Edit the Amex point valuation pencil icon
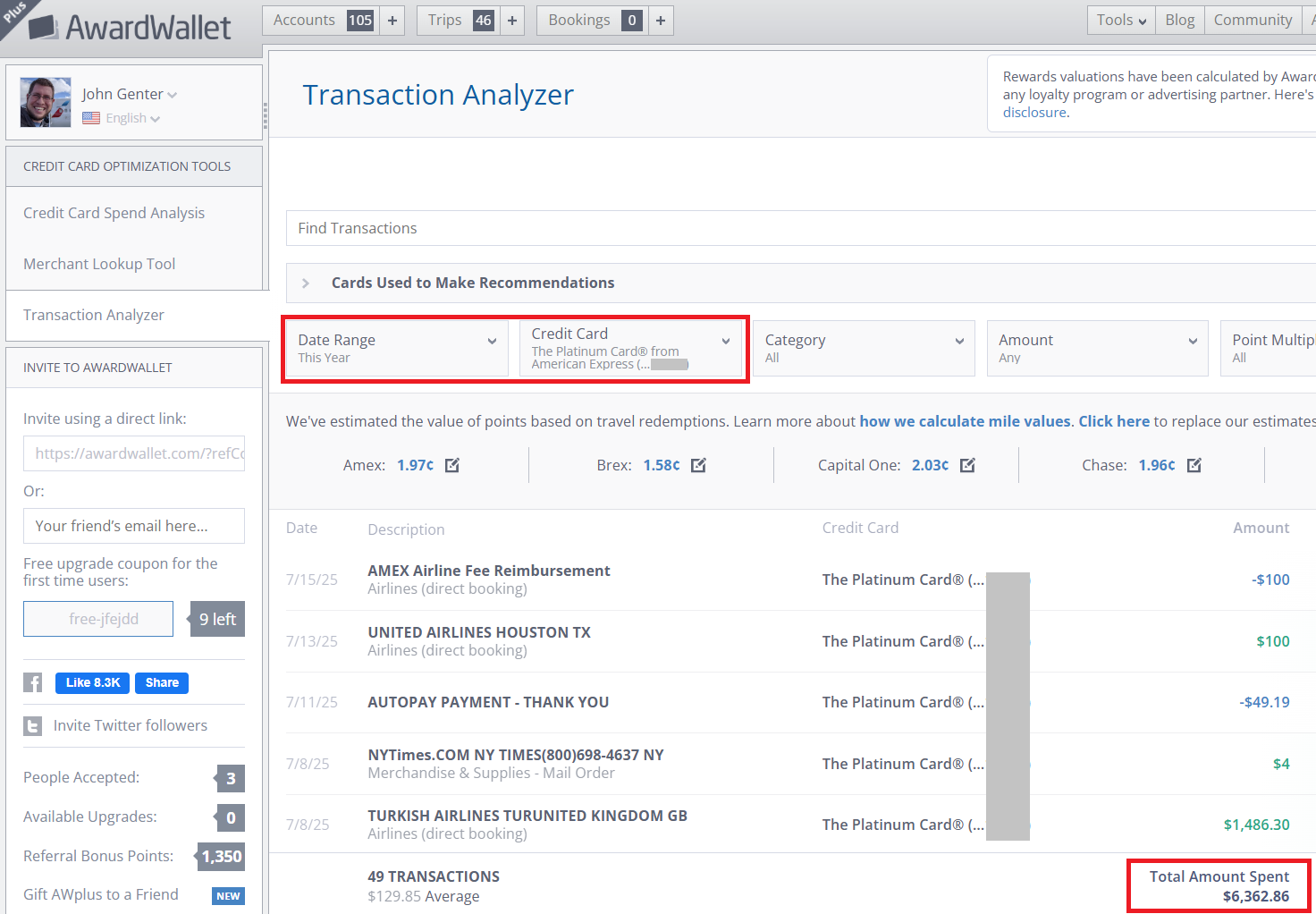1316x914 pixels. (x=452, y=465)
